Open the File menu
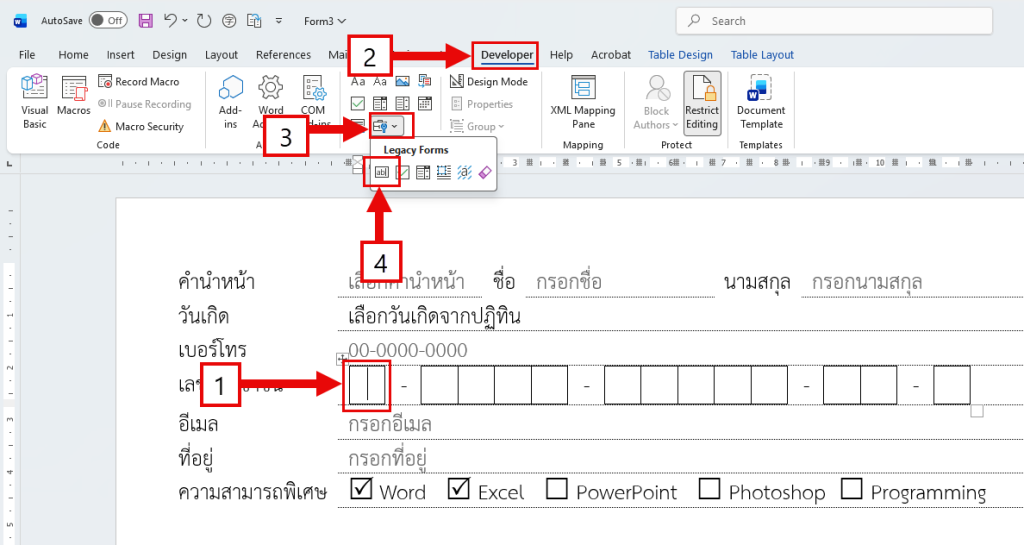This screenshot has height=545, width=1024. [x=27, y=55]
